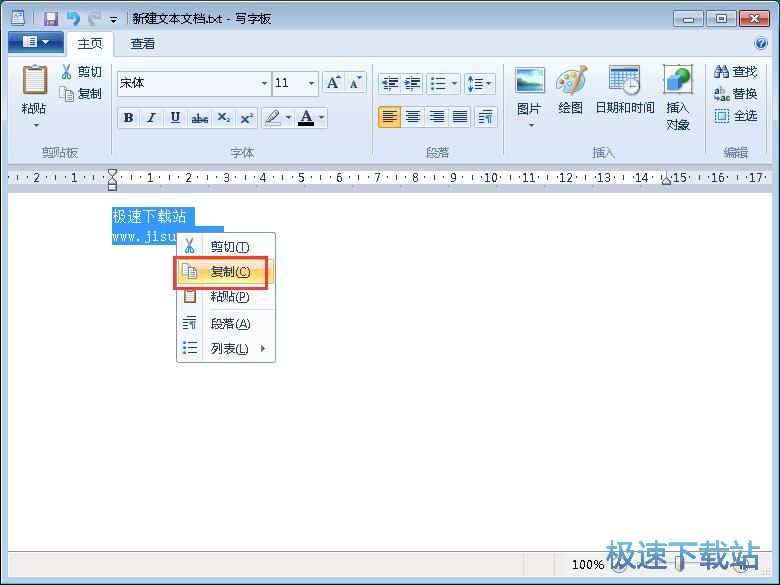Screen dimensions: 780x585
Task: Open 列表(L) submenu in context menu
Action: [226, 348]
